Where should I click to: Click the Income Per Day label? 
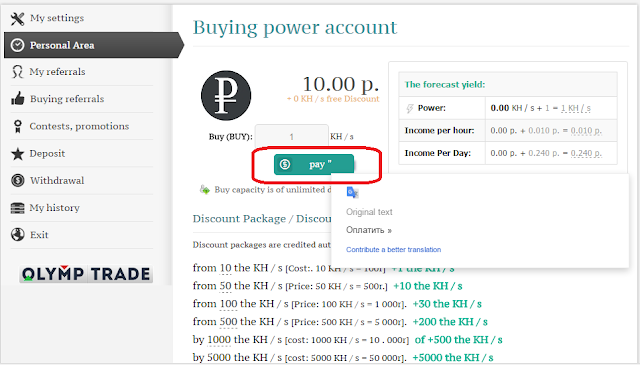tap(438, 153)
